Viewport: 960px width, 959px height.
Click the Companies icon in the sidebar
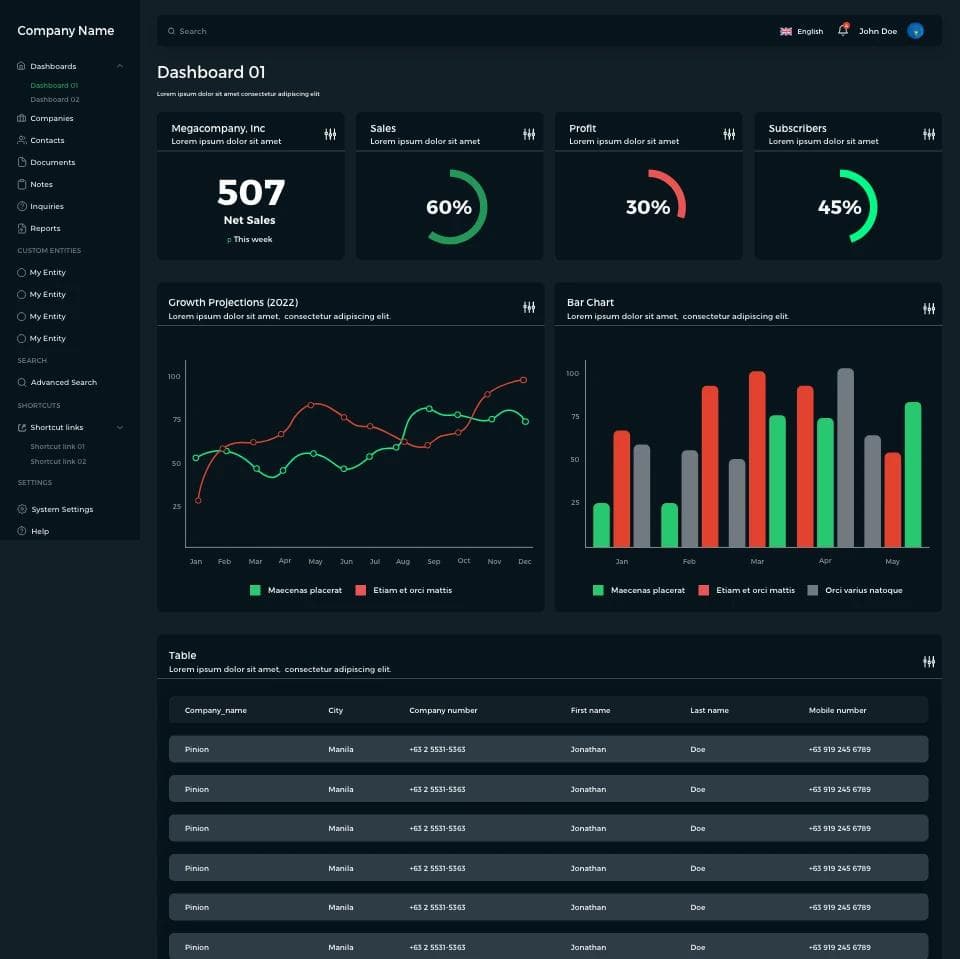coord(21,118)
